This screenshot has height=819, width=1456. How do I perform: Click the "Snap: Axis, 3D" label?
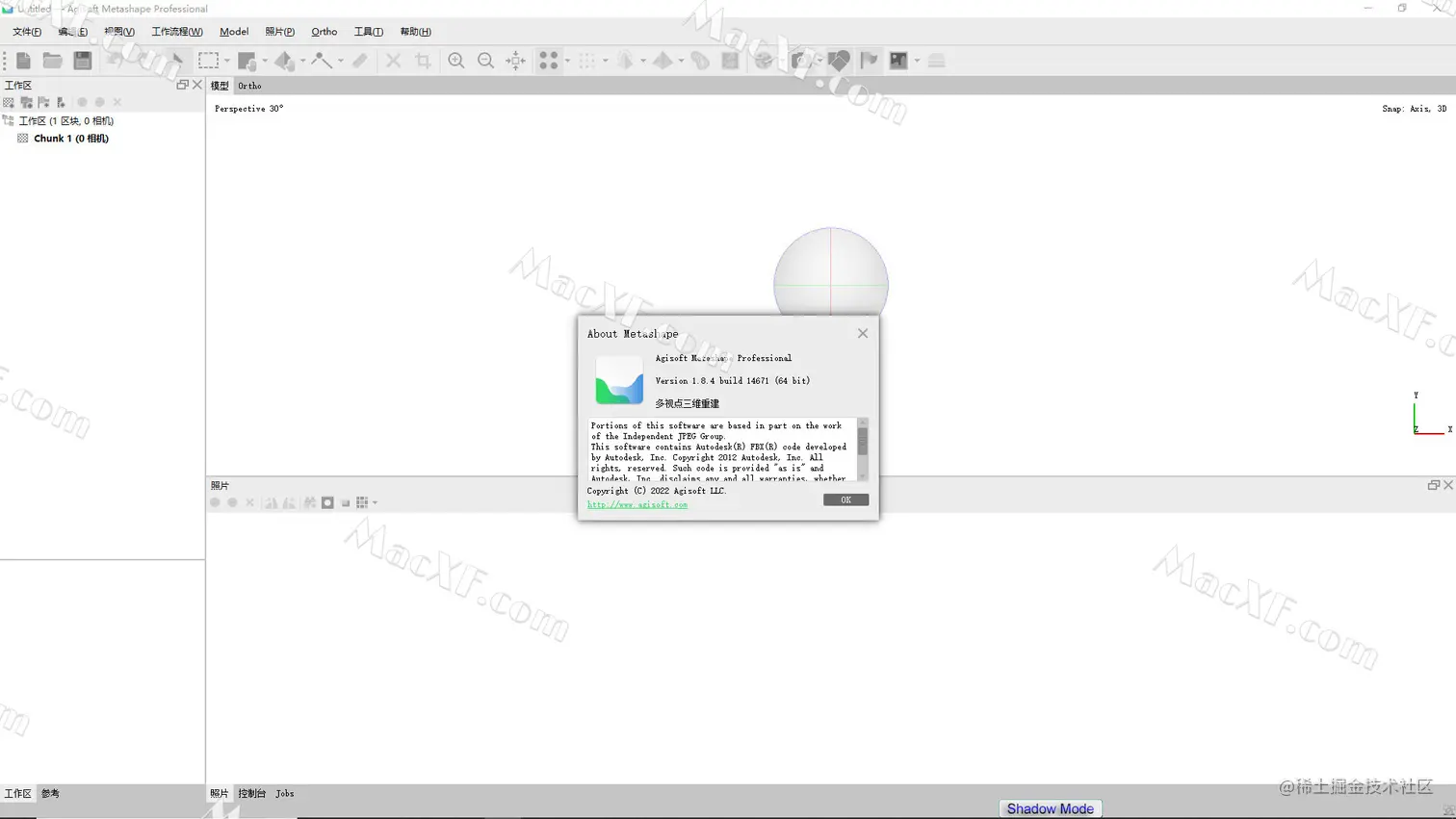(x=1415, y=109)
